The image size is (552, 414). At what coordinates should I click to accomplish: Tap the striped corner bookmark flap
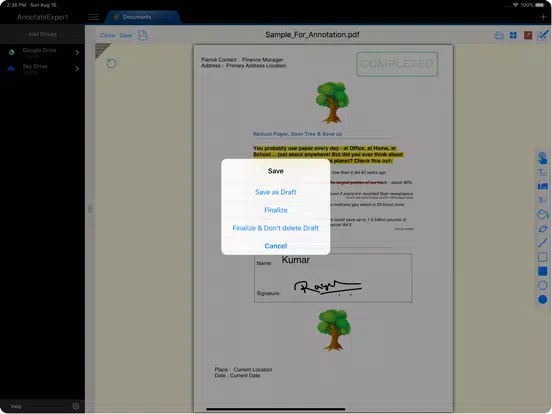tap(102, 50)
